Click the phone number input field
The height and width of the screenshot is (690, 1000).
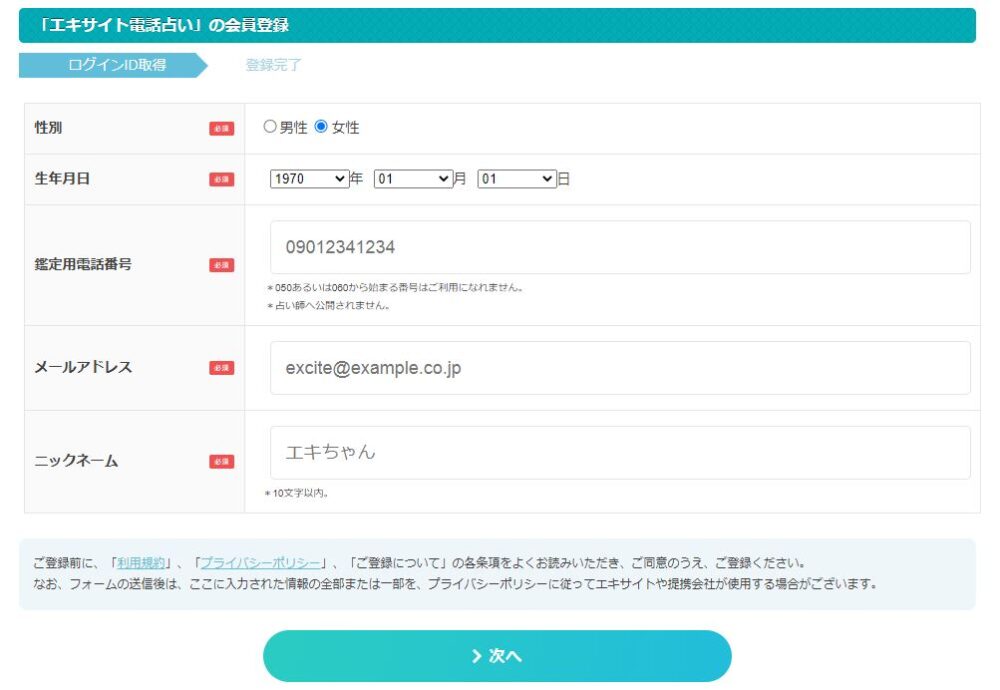[x=620, y=247]
